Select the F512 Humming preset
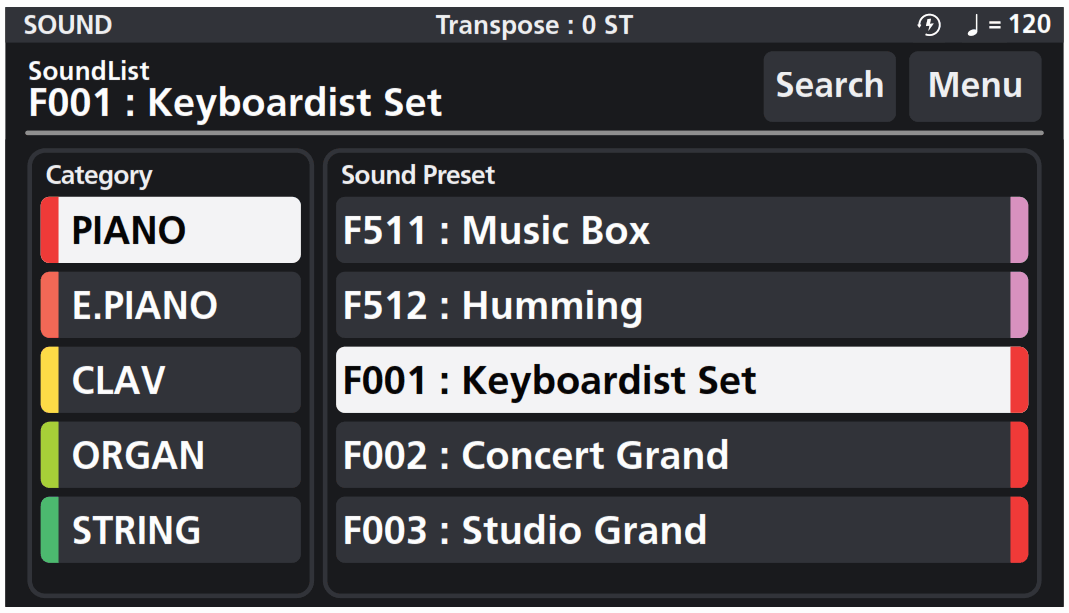Screen dimensions: 1069x613 [680, 305]
